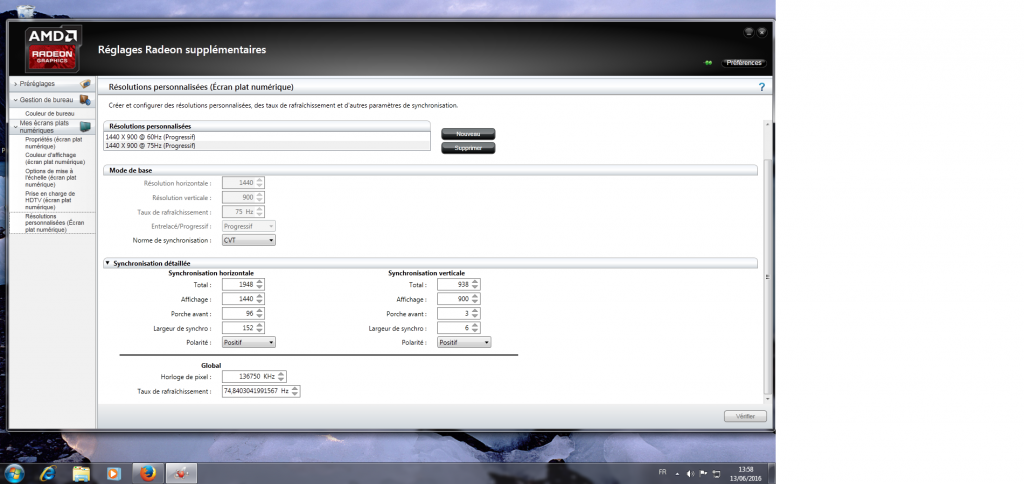The height and width of the screenshot is (484, 1024).
Task: Open Windows Media Player from the taskbar
Action: pos(114,473)
